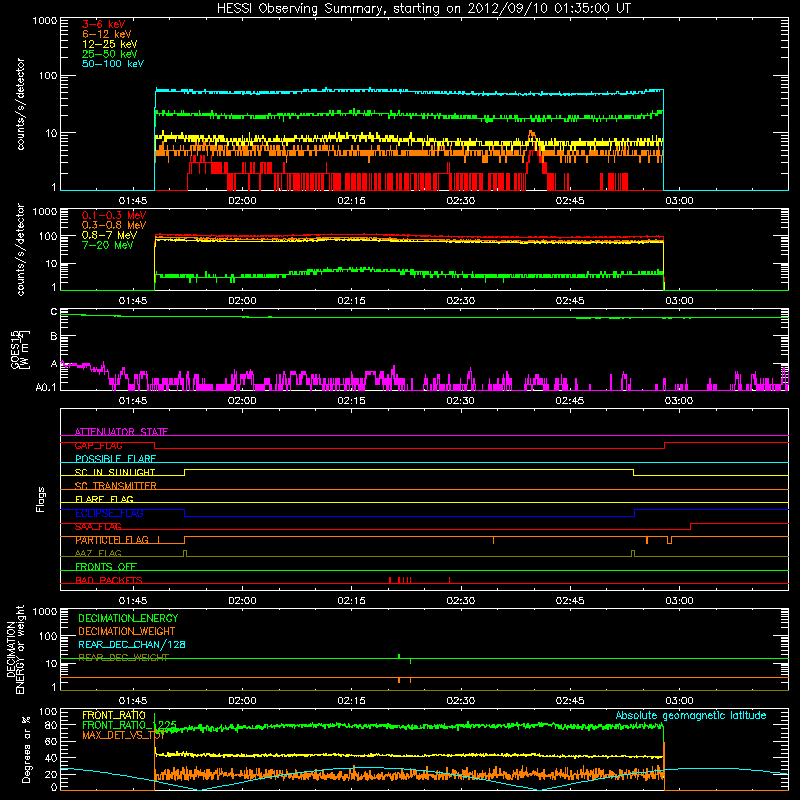Click the 02:30 tick label under MeV panel
Image resolution: width=800 pixels, height=800 pixels.
[x=461, y=301]
